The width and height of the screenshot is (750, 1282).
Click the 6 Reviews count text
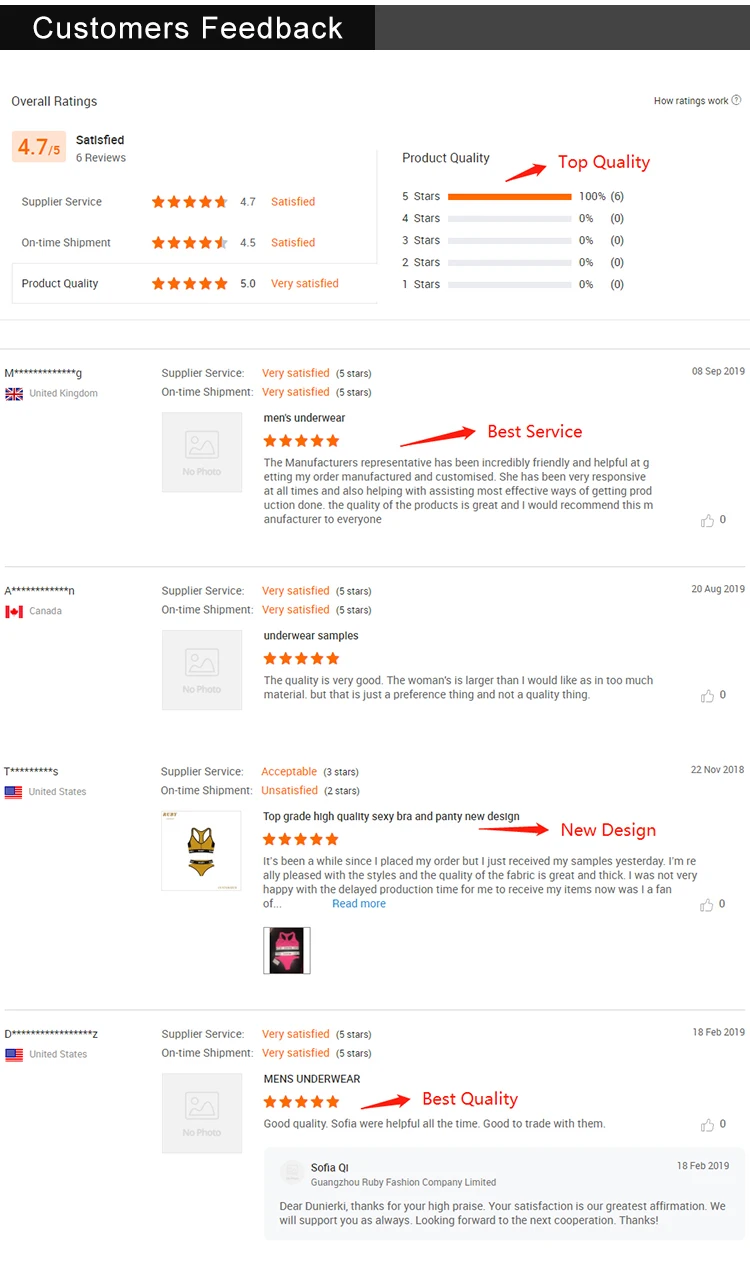coord(101,158)
